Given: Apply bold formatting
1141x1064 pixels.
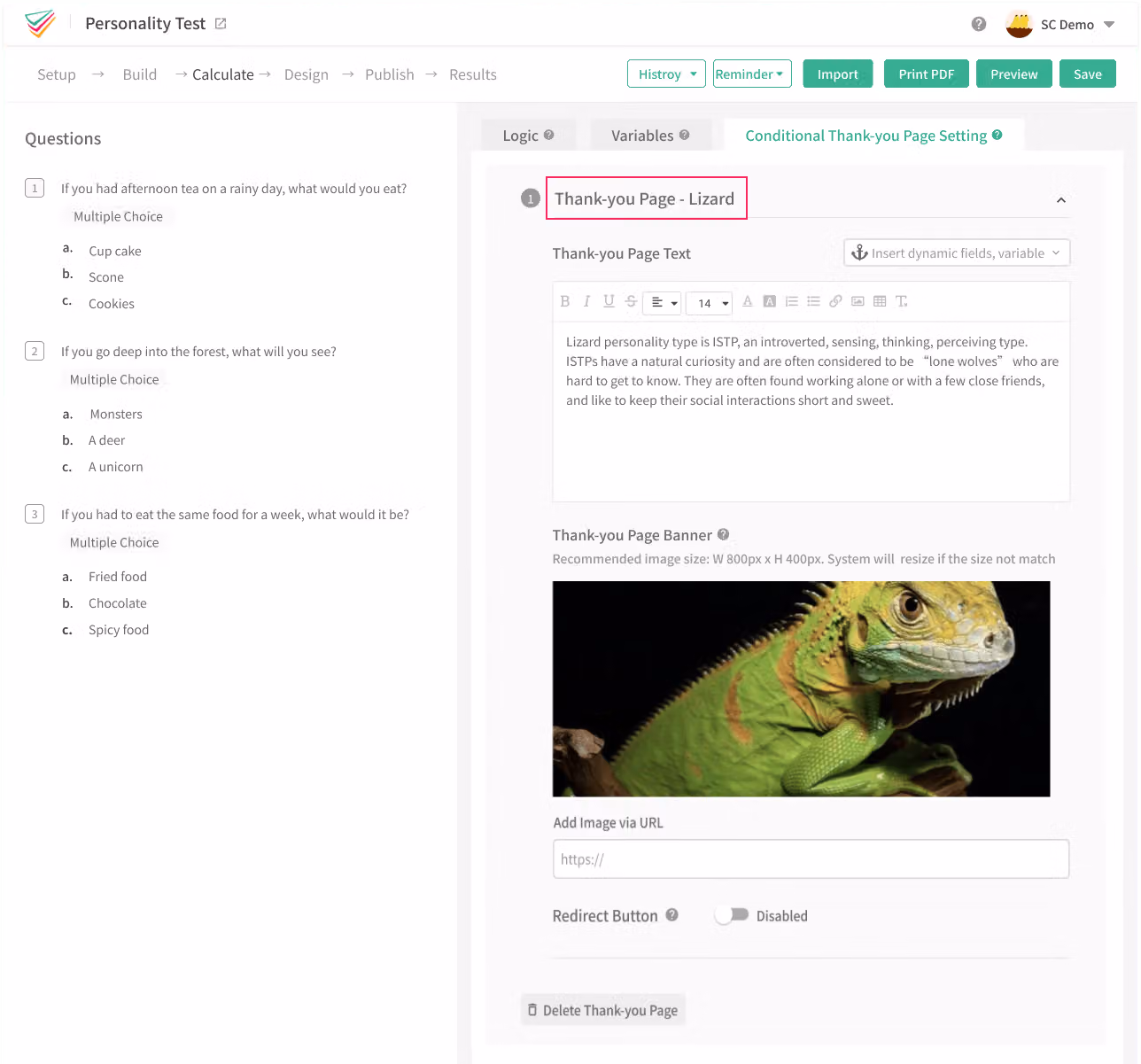Looking at the screenshot, I should [565, 301].
